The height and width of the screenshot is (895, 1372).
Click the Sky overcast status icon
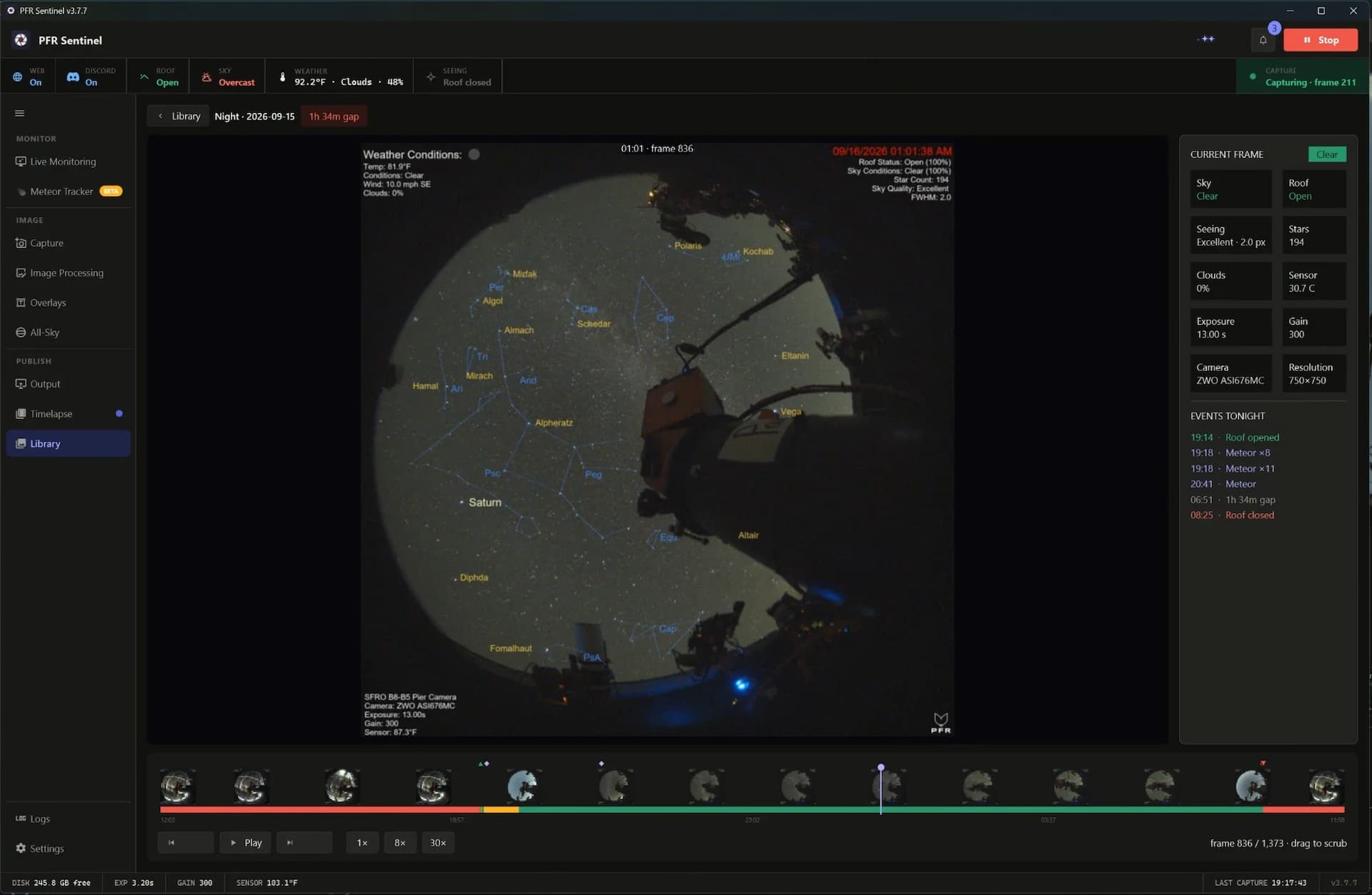pyautogui.click(x=207, y=76)
